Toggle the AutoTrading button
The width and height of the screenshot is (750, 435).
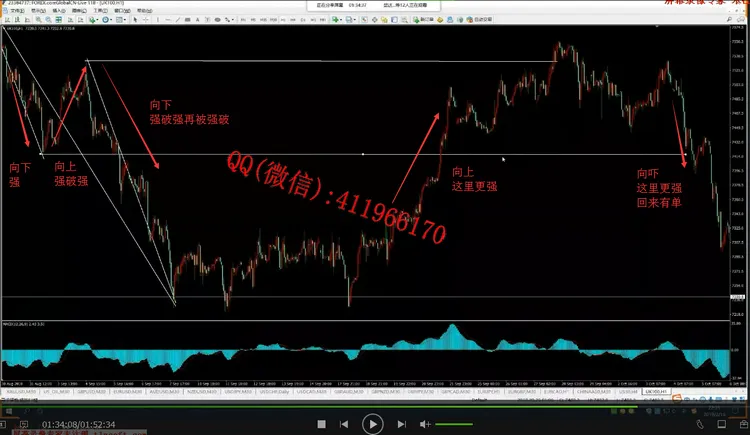(480, 20)
